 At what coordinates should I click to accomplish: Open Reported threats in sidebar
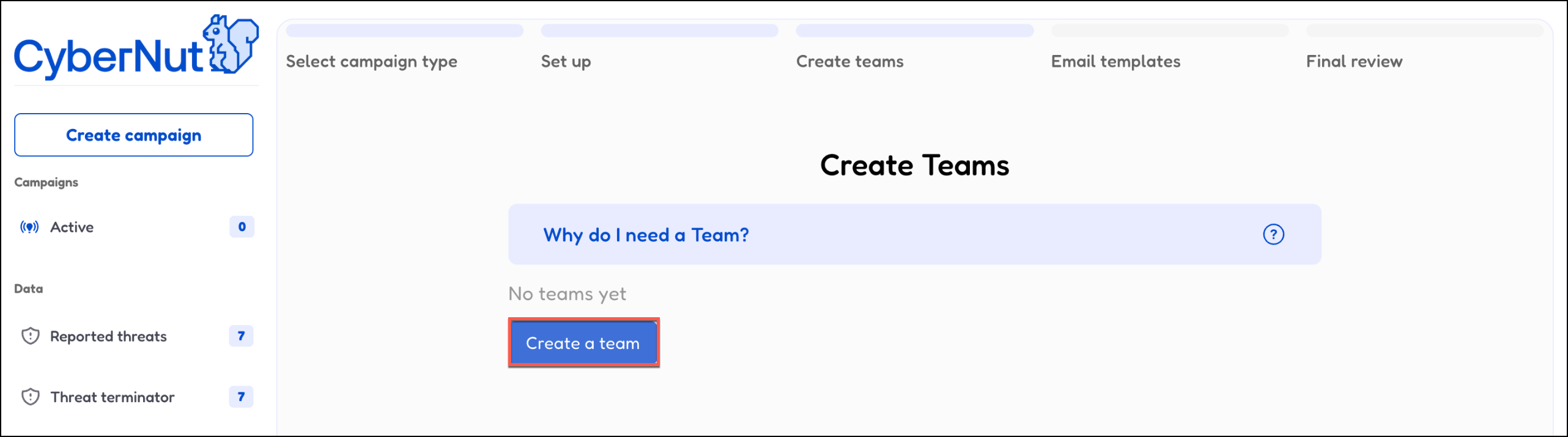click(108, 337)
